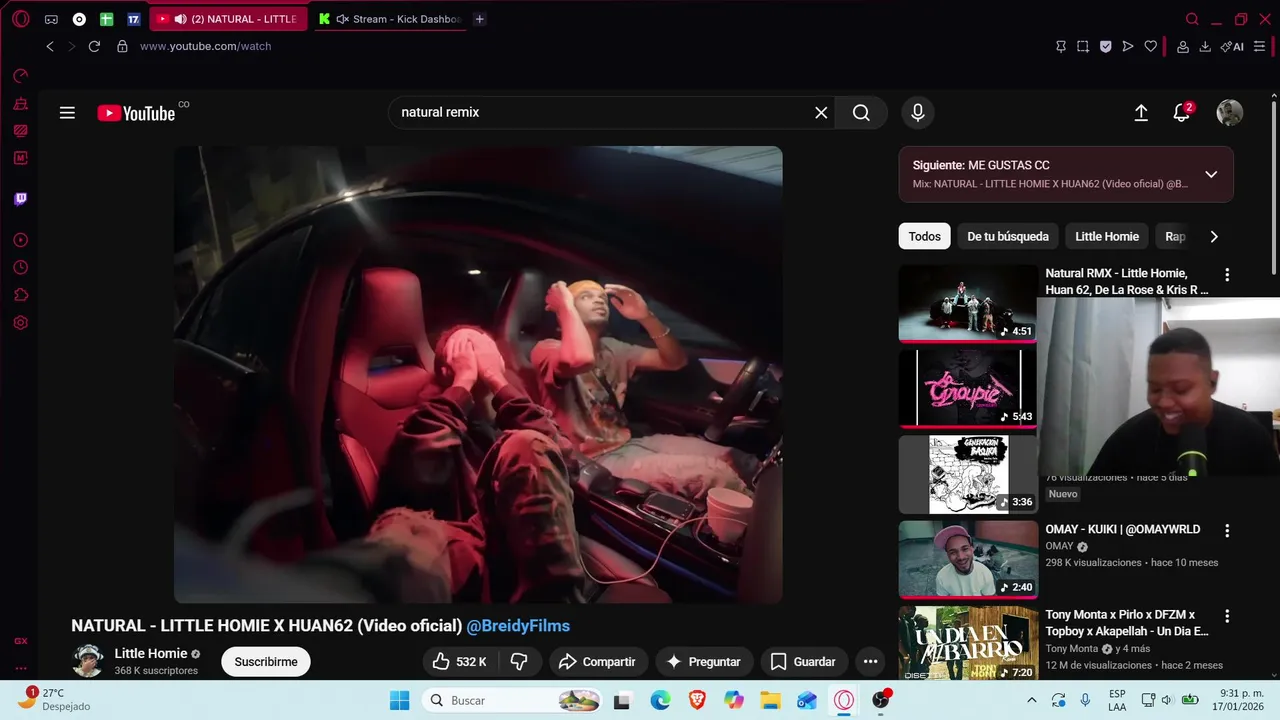Viewport: 1280px width, 720px height.
Task: Open the browser downloads icon
Action: [1205, 46]
